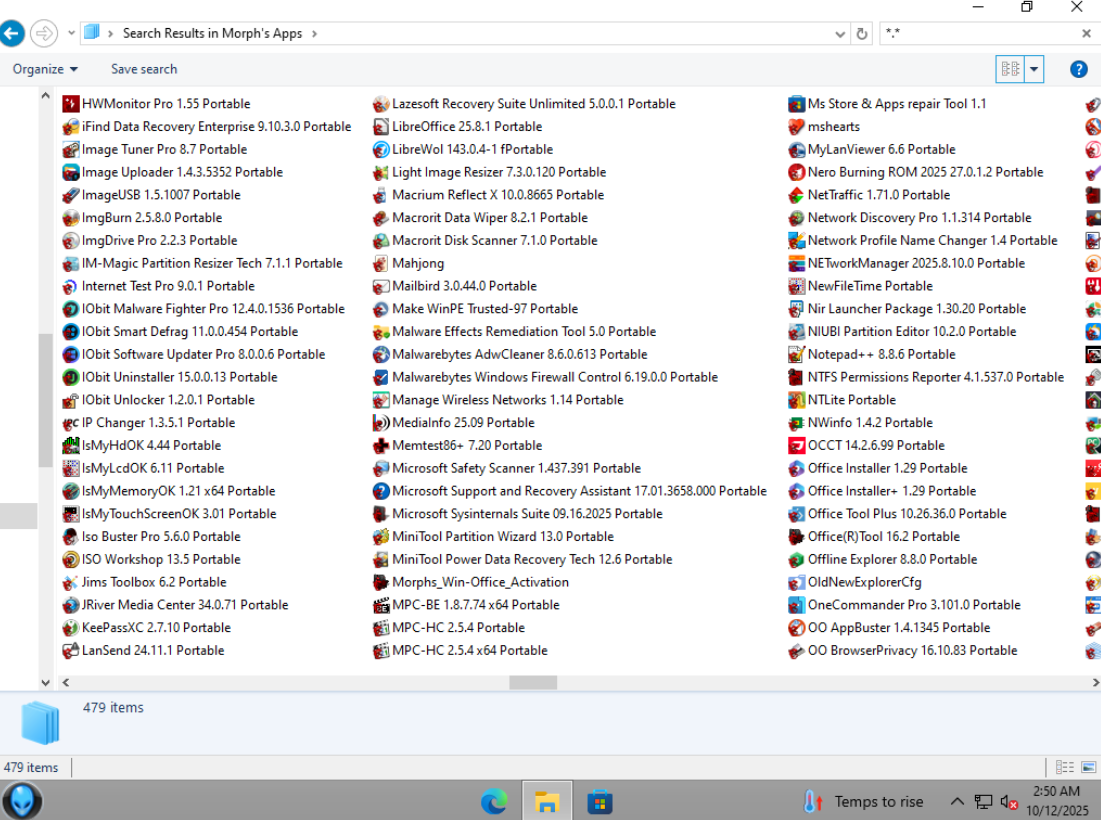The width and height of the screenshot is (1101, 820).
Task: Click the horizontal scrollbar thumb
Action: coord(533,682)
